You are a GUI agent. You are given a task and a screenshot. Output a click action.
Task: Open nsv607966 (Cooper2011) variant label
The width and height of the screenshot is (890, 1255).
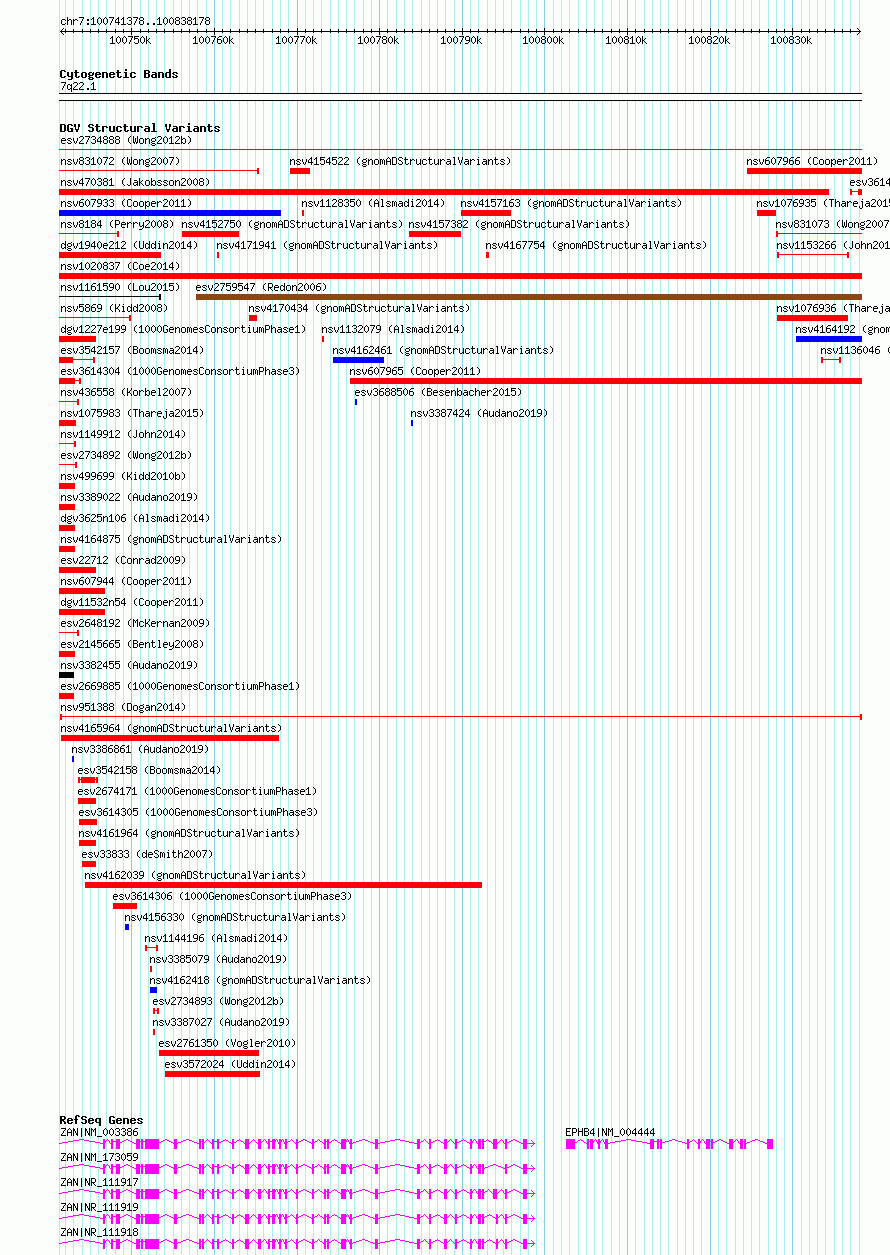tap(812, 162)
